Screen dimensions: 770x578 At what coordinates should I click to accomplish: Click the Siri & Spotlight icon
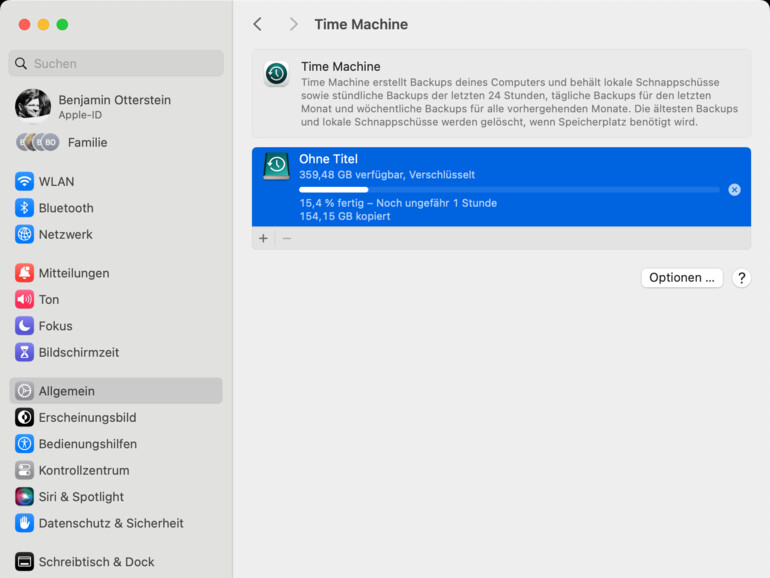(24, 497)
